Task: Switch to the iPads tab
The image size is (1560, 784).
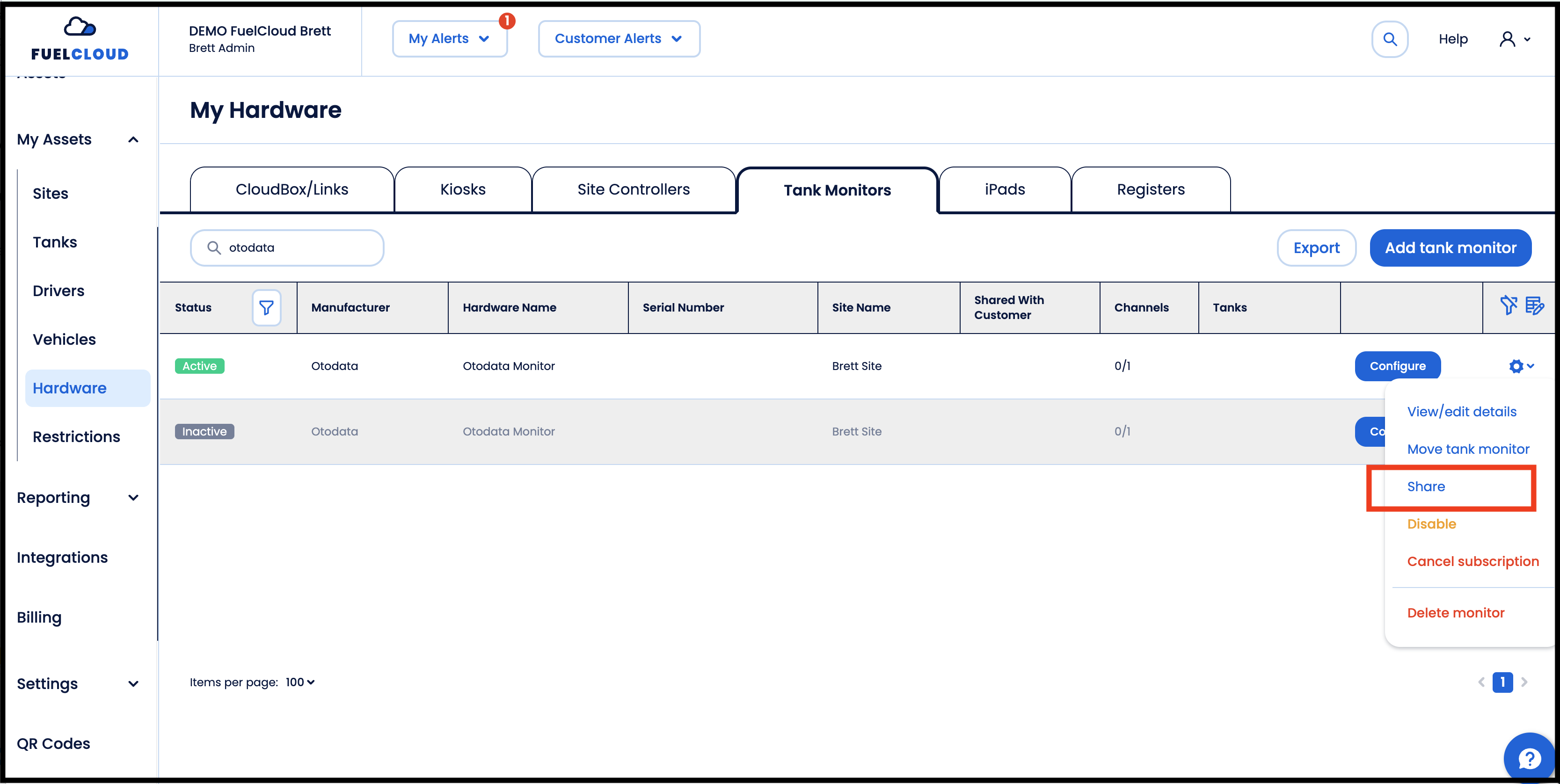Action: [x=1005, y=189]
